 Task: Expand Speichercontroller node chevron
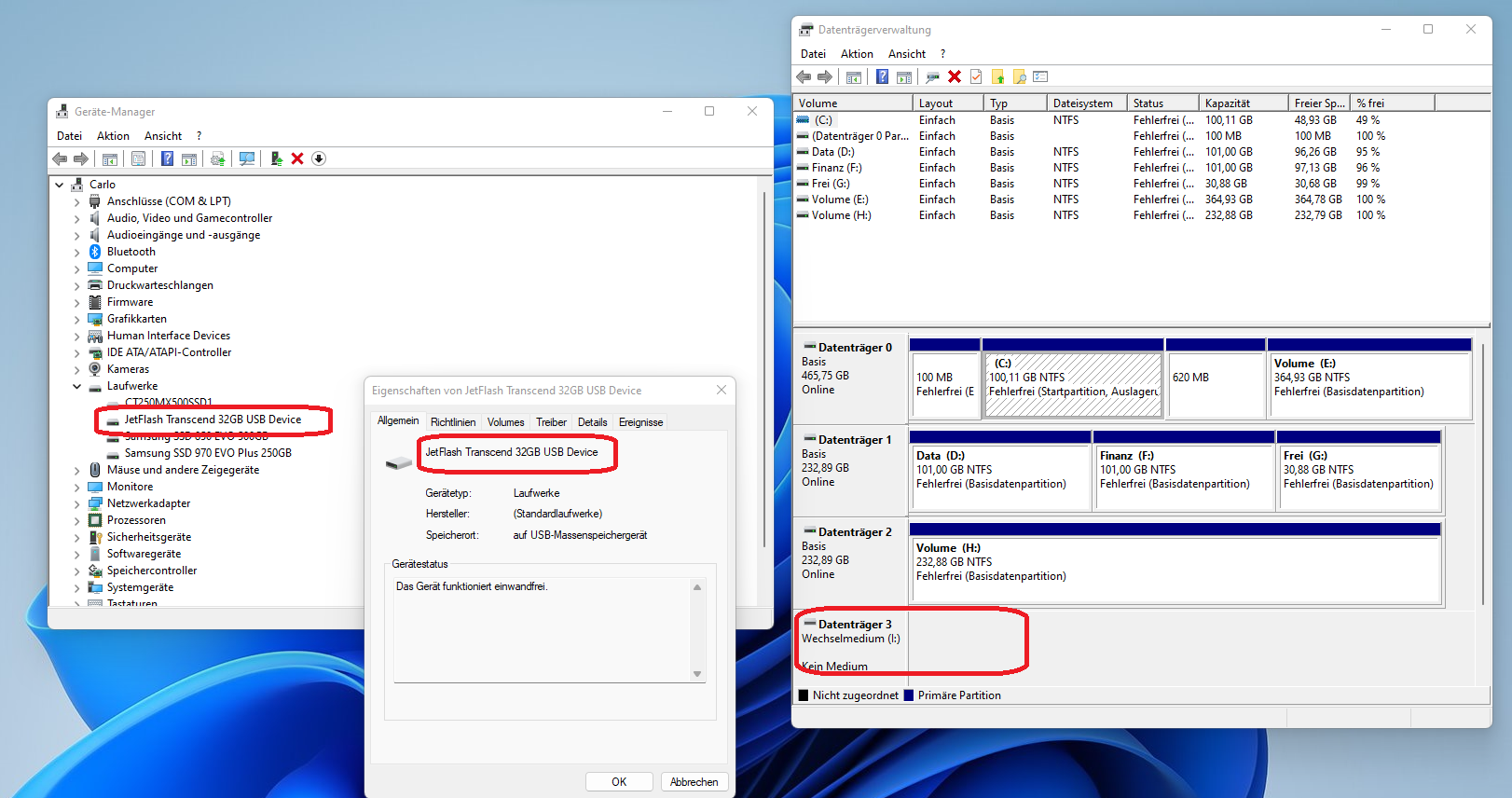[x=77, y=571]
